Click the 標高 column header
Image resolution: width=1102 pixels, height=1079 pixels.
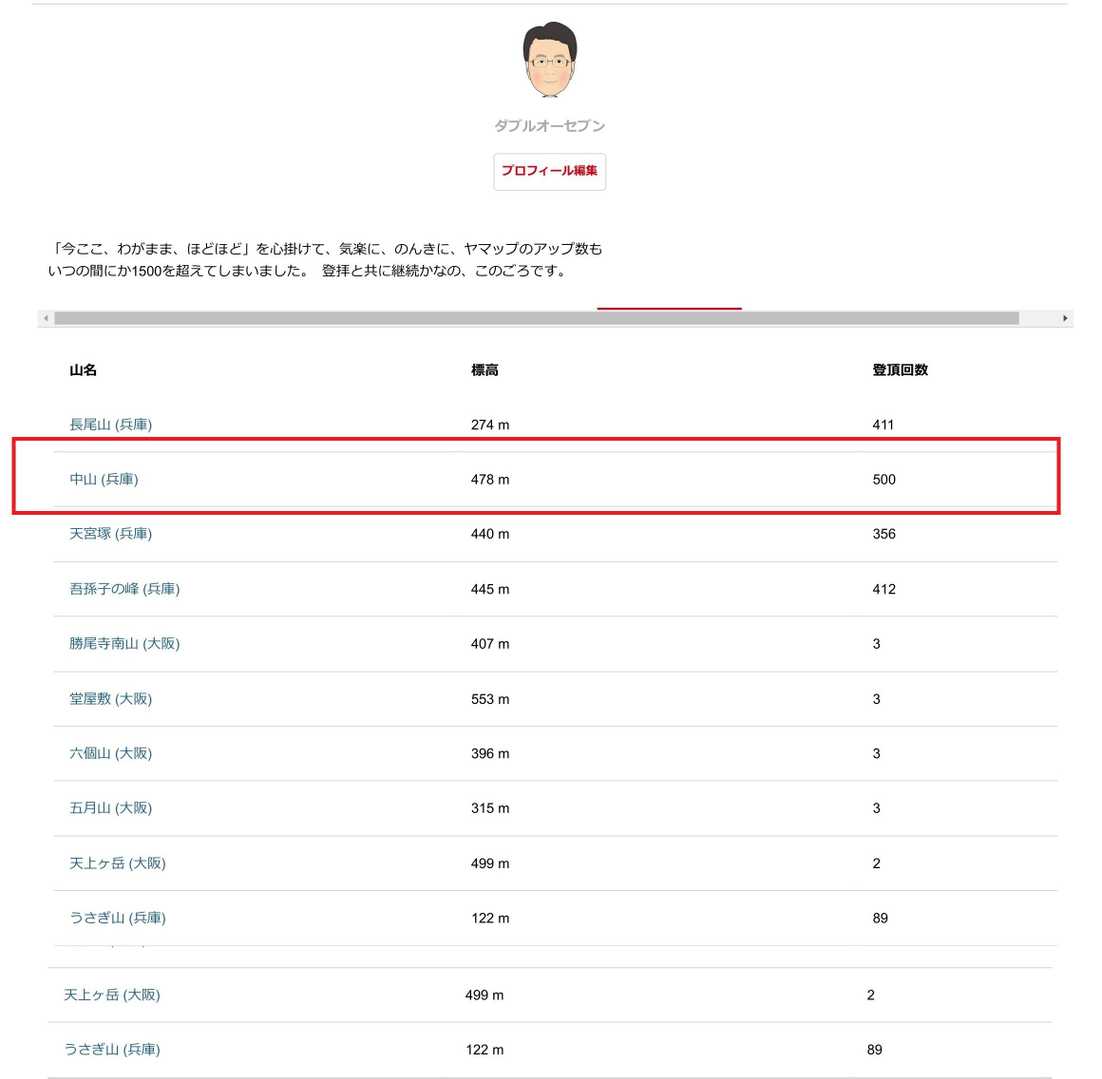tap(484, 370)
